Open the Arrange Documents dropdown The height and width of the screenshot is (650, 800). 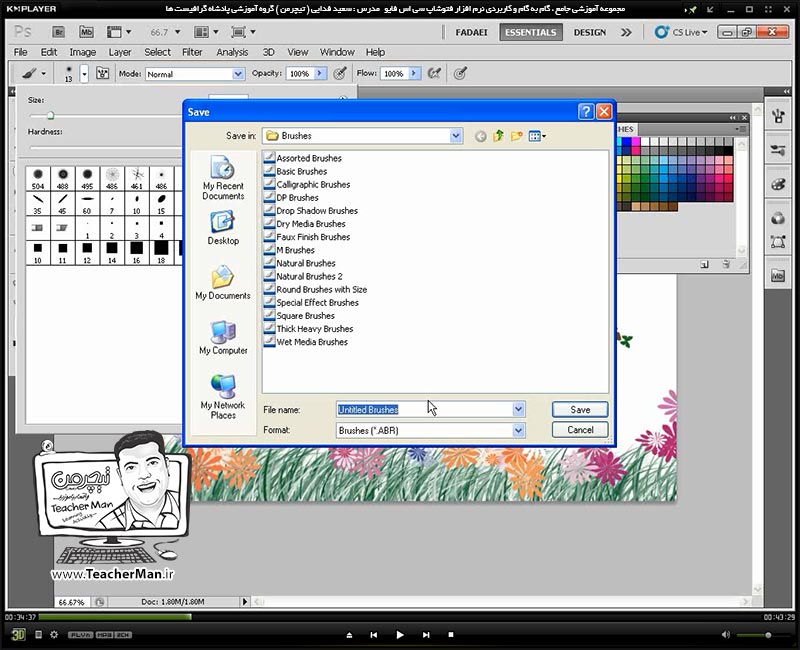click(206, 32)
